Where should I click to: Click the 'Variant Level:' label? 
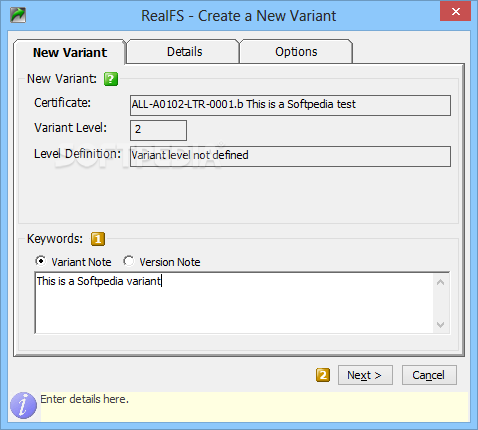coord(70,128)
